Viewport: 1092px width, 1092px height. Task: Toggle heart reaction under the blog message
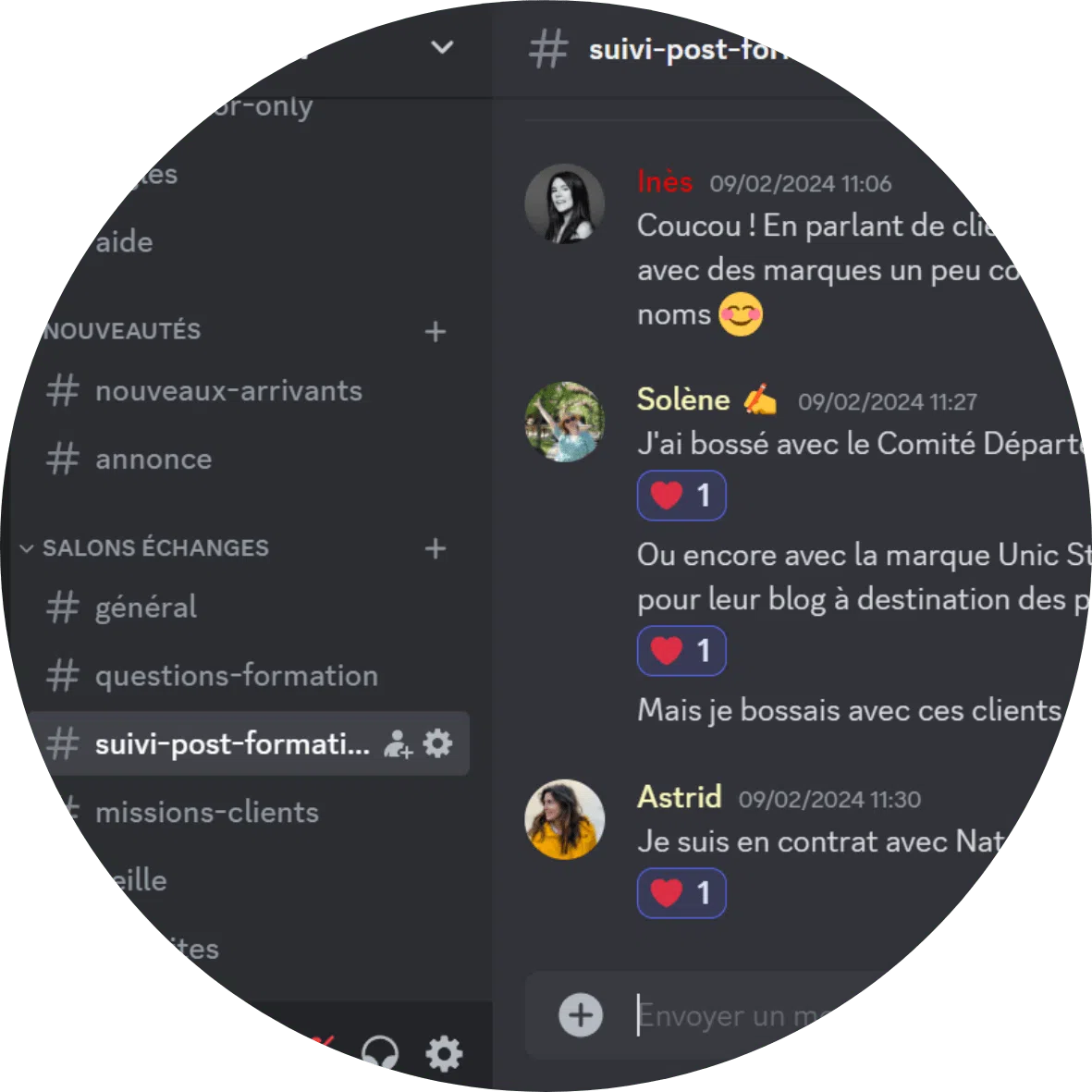click(x=681, y=651)
